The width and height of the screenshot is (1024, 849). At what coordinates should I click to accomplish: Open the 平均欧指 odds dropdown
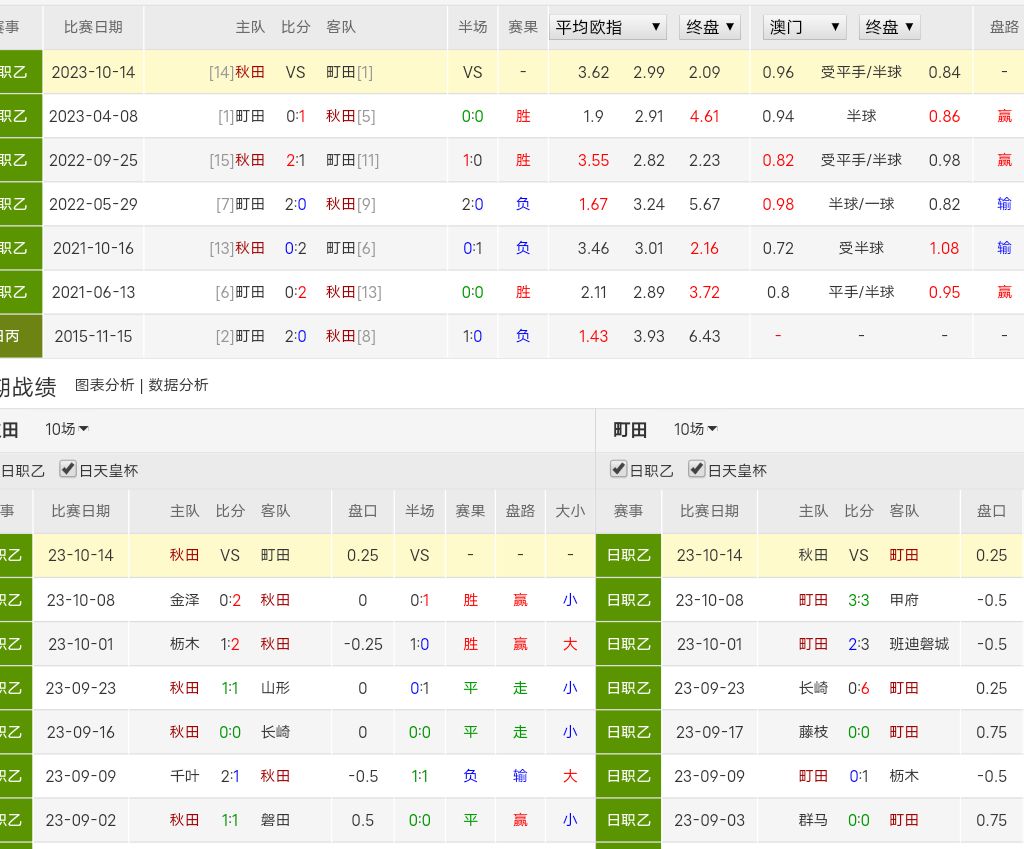(608, 27)
